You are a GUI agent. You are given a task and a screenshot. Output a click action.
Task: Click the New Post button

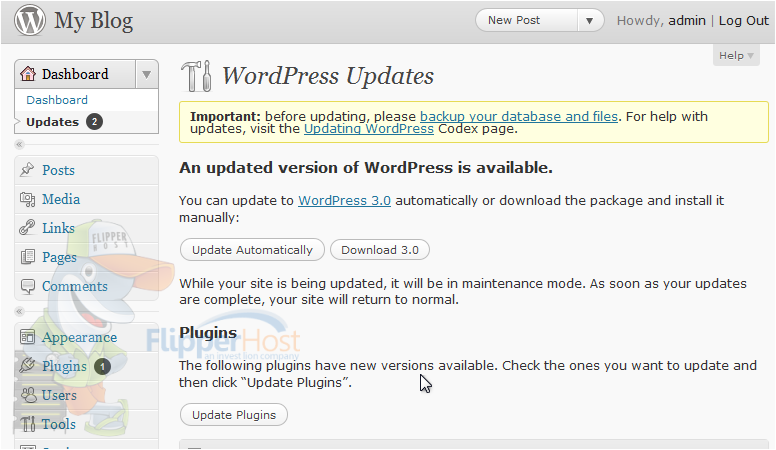527,21
